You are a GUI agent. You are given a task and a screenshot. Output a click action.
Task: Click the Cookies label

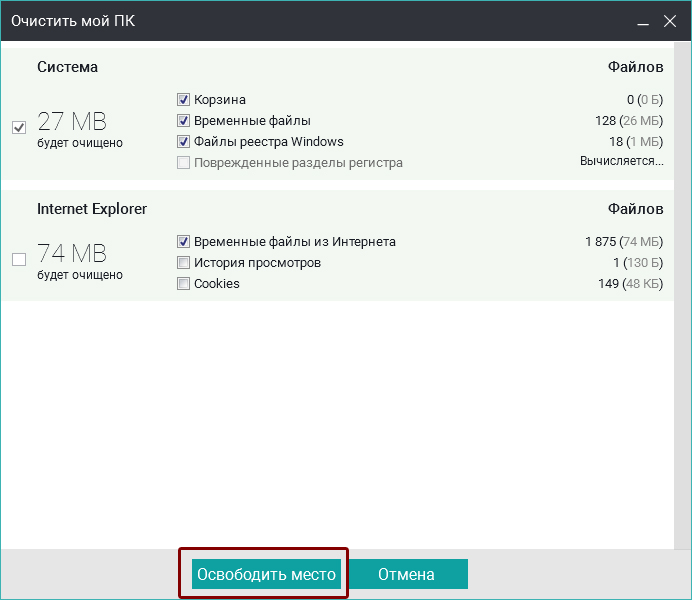(217, 284)
